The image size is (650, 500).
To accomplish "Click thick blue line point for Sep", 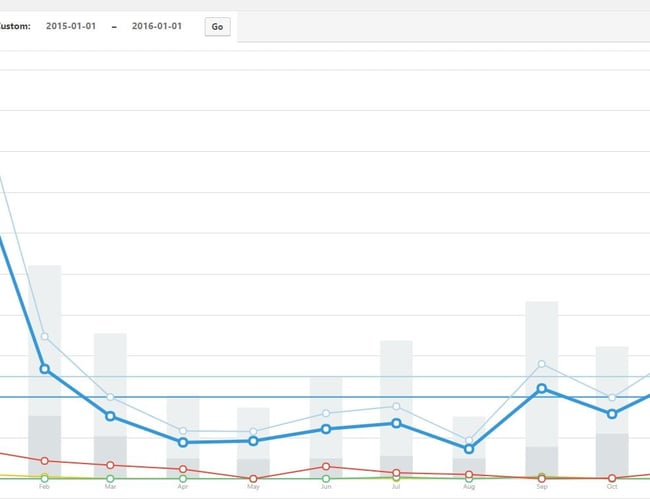I will coord(541,388).
